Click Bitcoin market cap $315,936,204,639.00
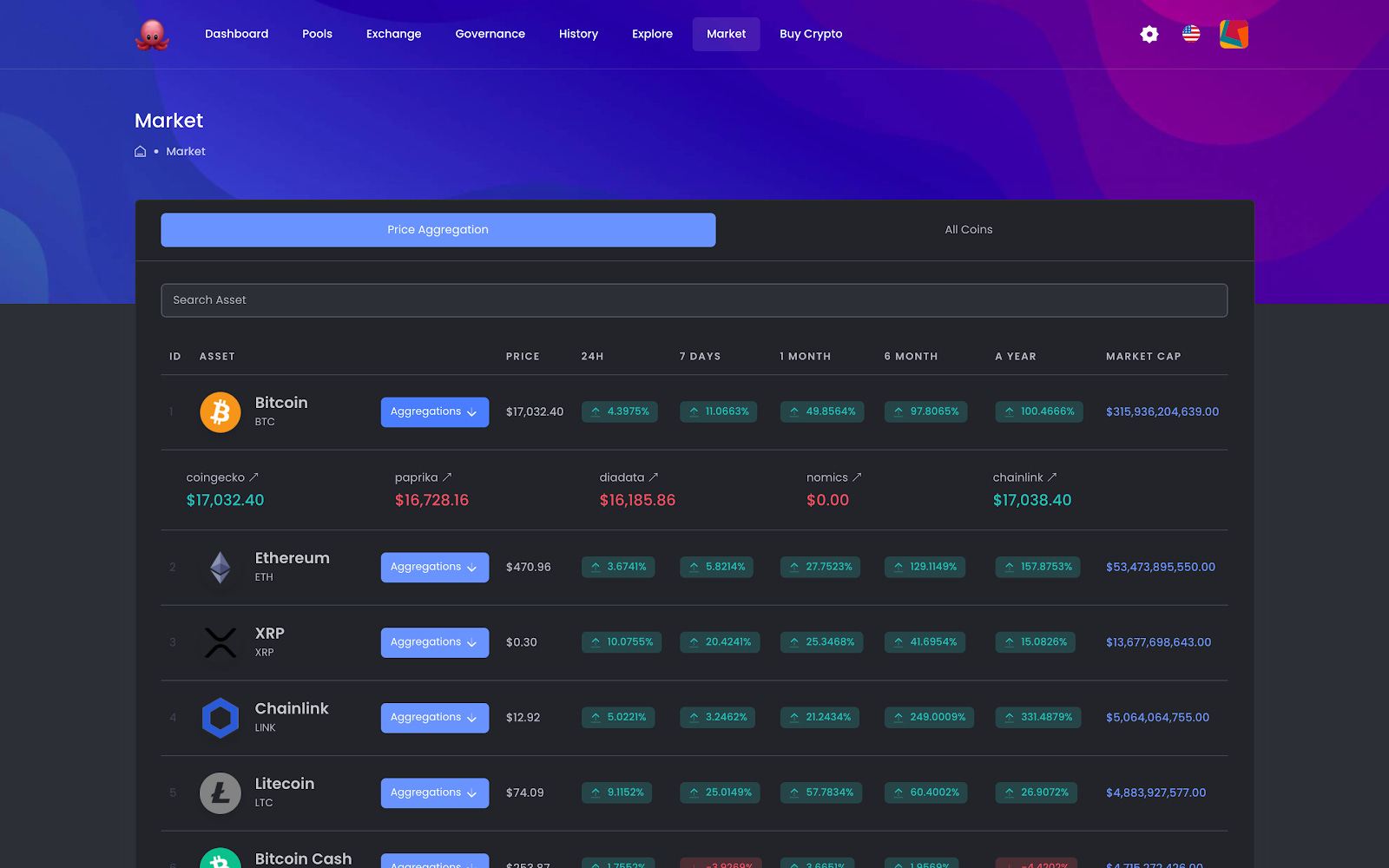Screen dimensions: 1389x868 click(1162, 411)
